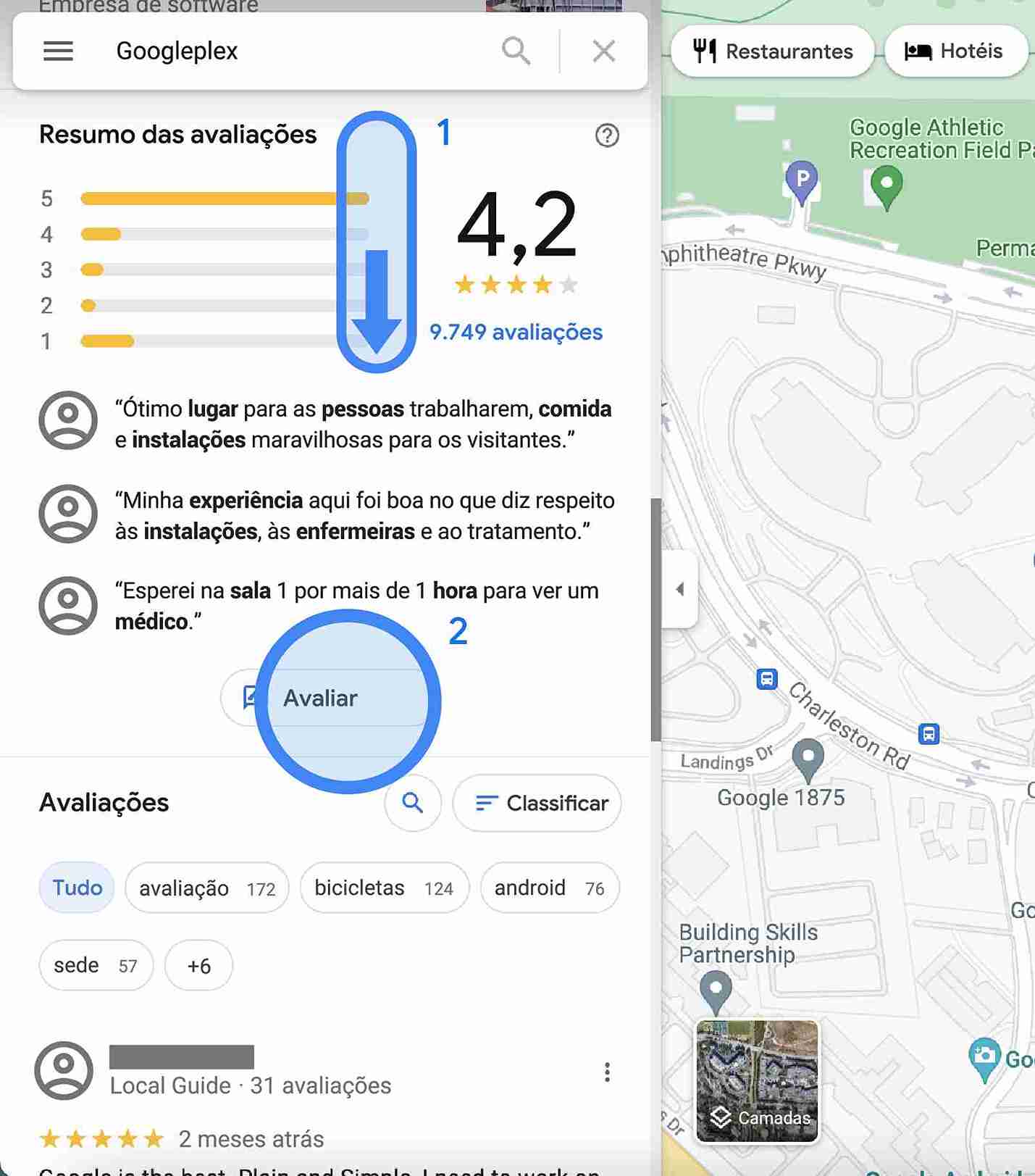Collapse the side panel with arrow tab
This screenshot has height=1176, width=1035.
click(x=679, y=588)
